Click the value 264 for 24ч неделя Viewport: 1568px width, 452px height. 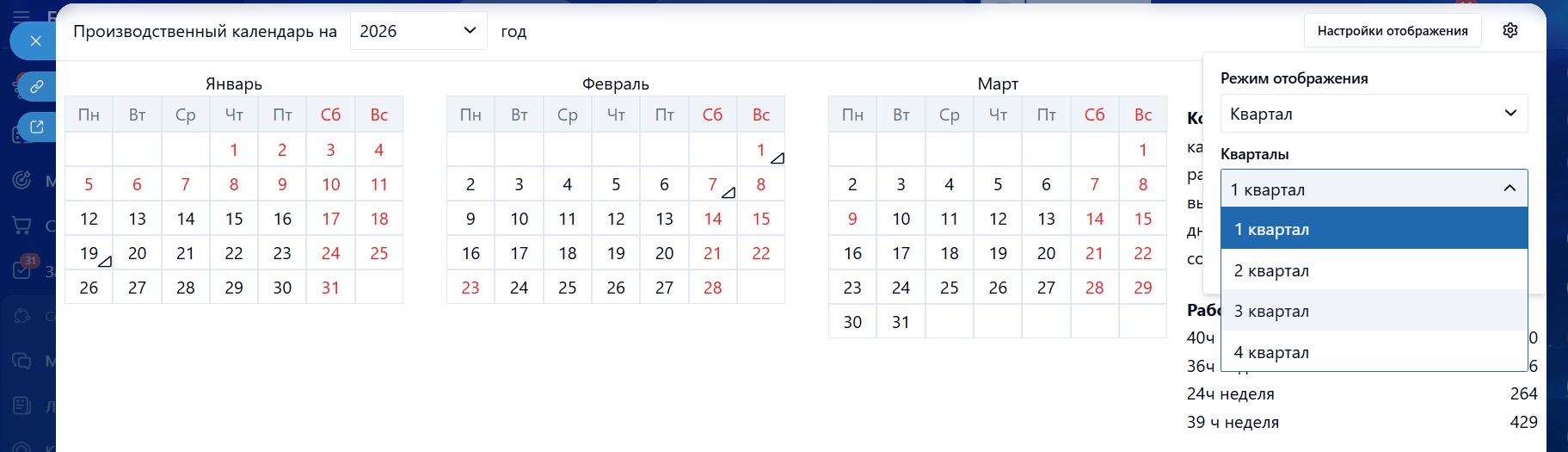(x=1523, y=393)
